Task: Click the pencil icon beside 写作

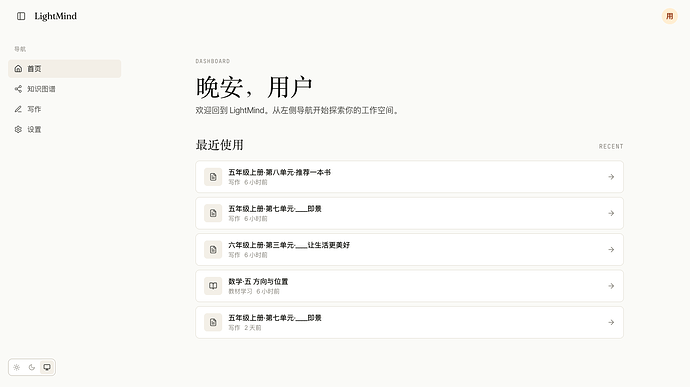Action: [18, 109]
